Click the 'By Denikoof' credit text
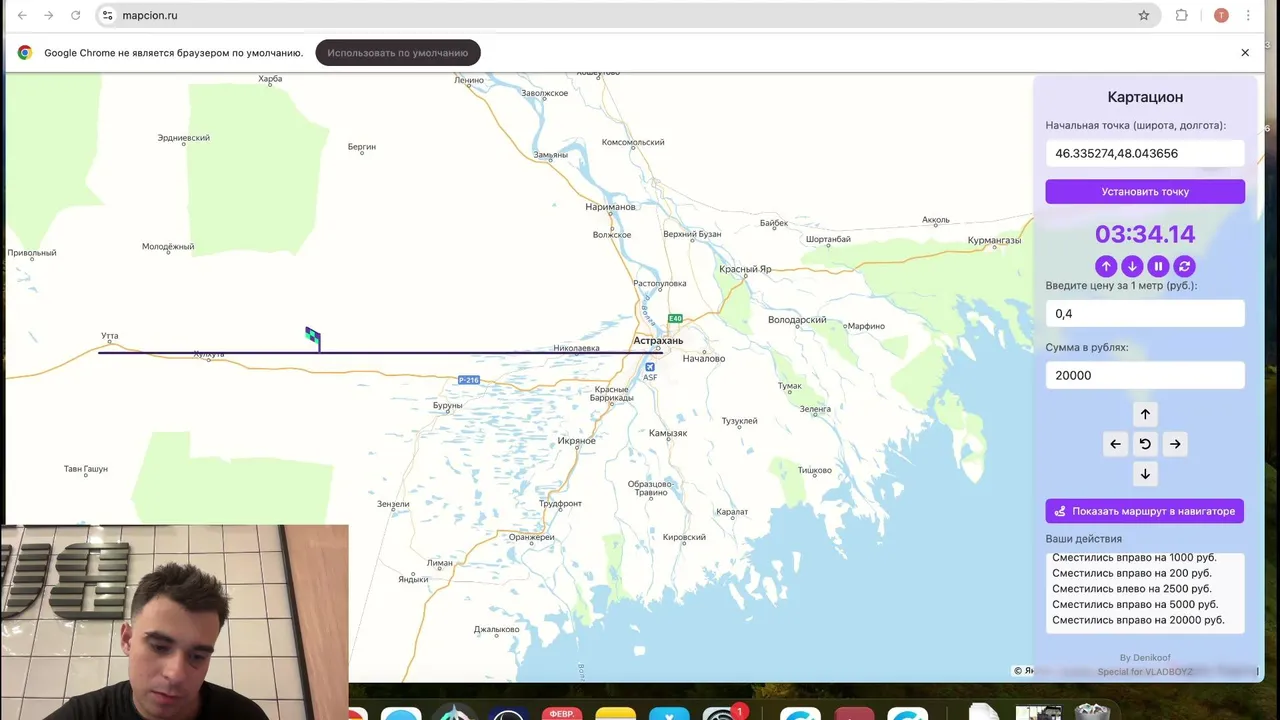Screen dimensions: 1280x720 1145,657
